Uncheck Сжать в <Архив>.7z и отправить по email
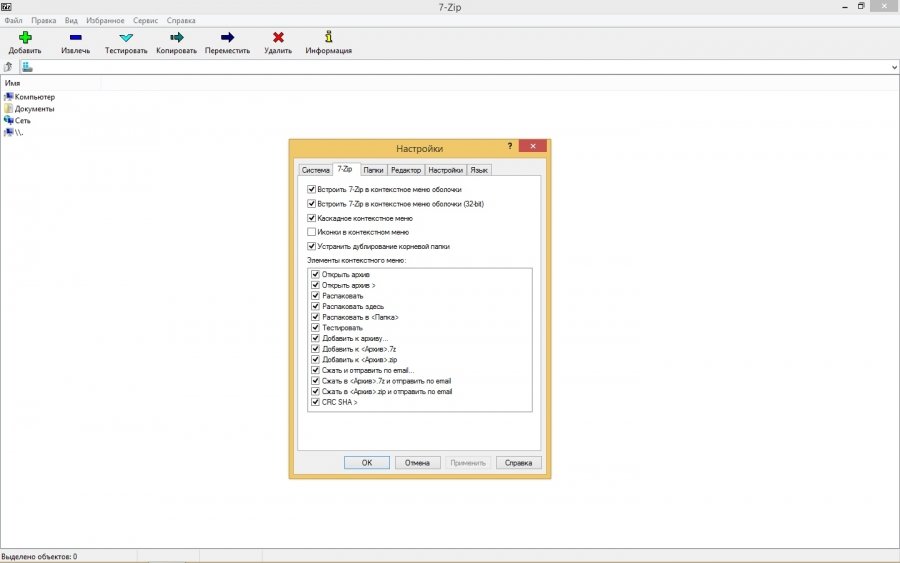 click(315, 380)
